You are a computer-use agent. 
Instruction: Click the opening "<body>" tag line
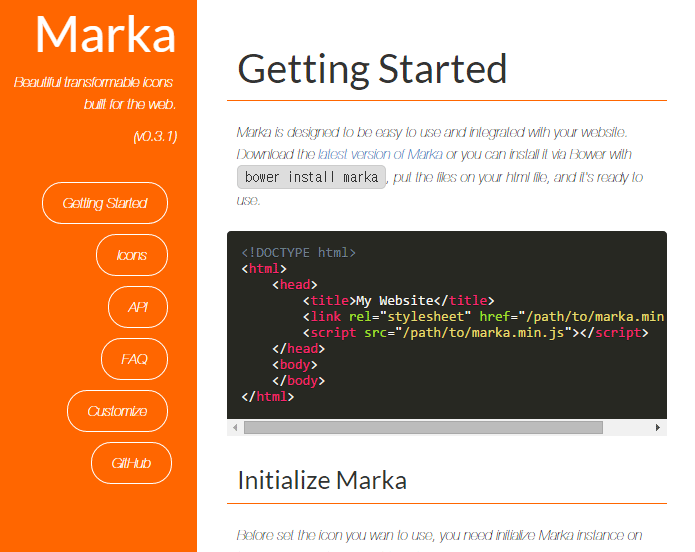click(x=295, y=364)
